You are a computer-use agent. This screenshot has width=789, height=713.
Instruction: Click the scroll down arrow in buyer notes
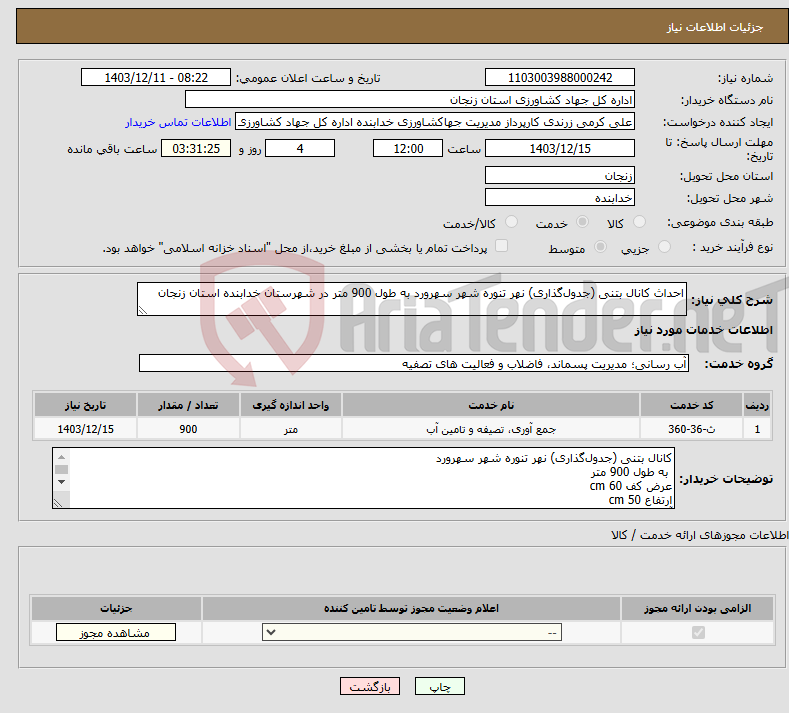click(61, 482)
